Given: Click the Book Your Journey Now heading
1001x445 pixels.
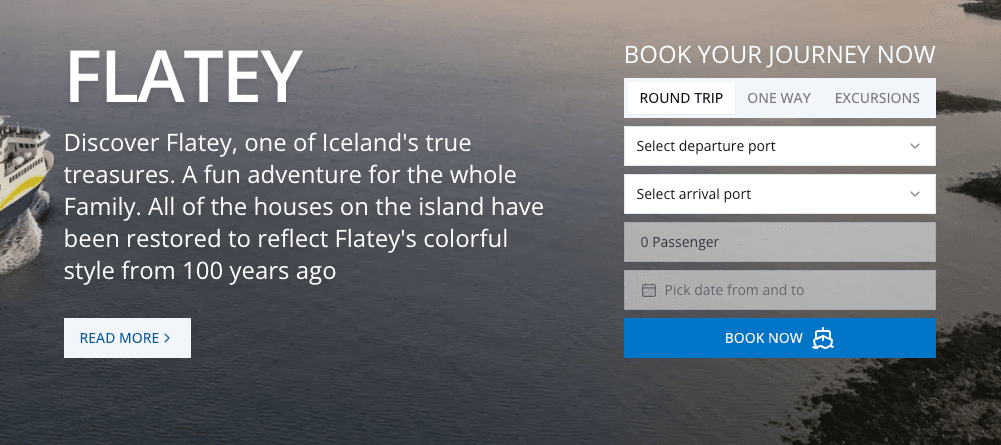Looking at the screenshot, I should [779, 55].
